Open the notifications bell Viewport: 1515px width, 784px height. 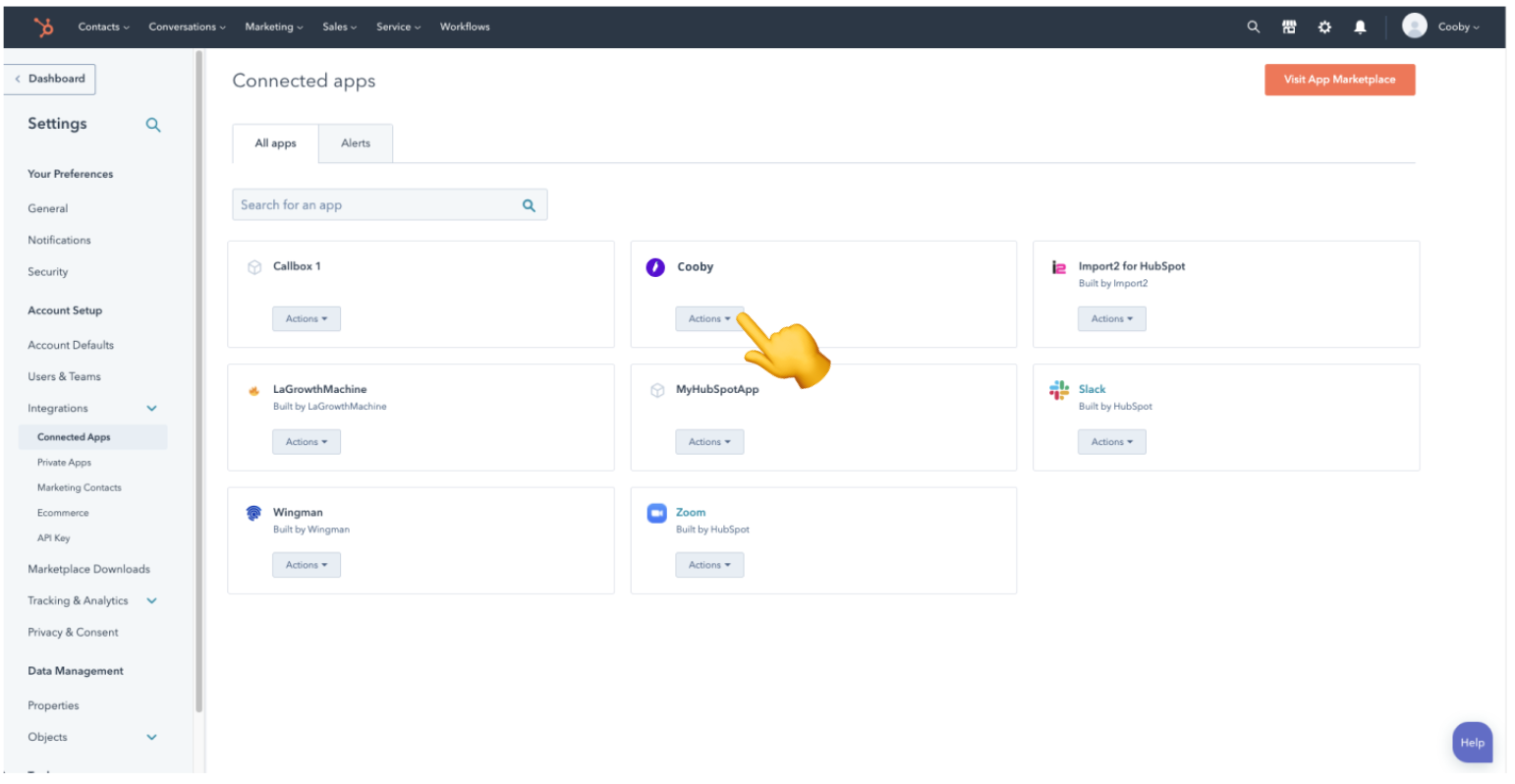[1360, 27]
